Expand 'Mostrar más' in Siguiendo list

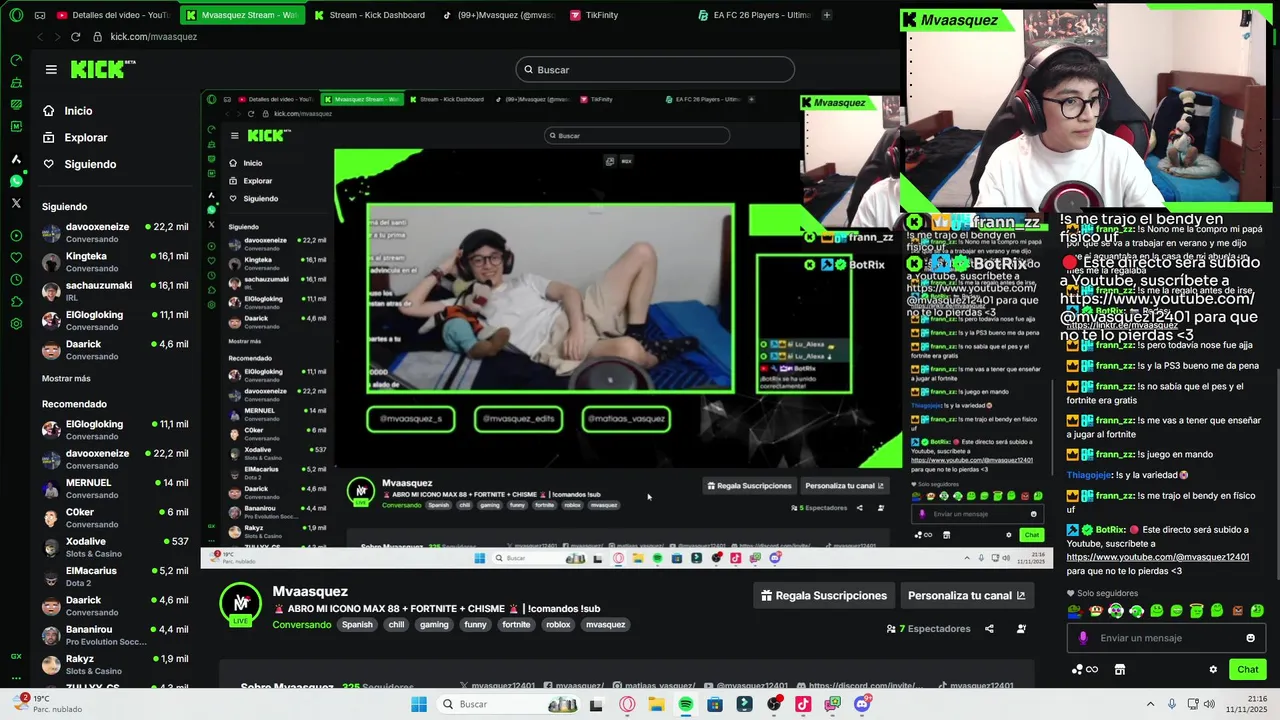click(66, 378)
